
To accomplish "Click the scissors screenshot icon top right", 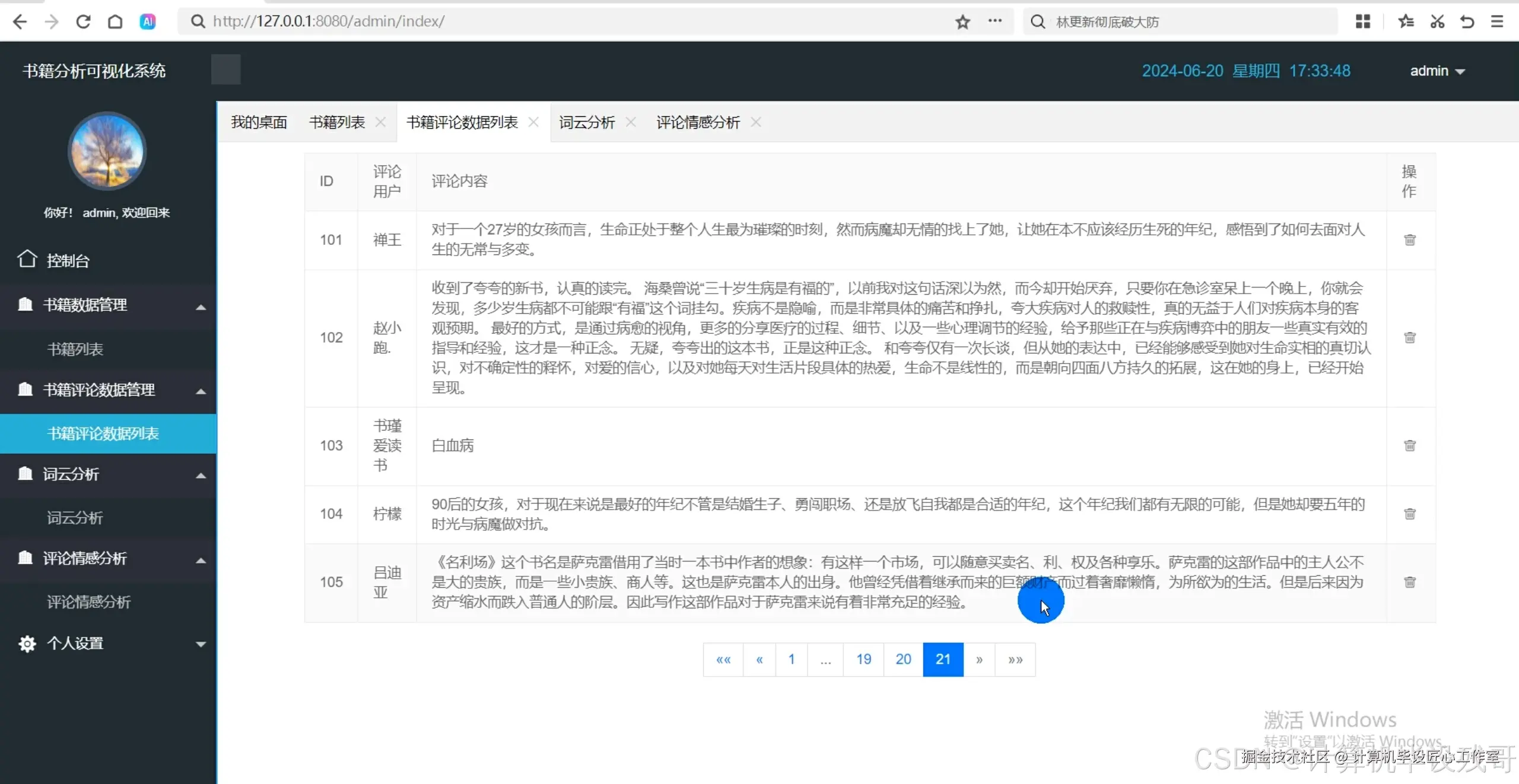I will (x=1437, y=22).
